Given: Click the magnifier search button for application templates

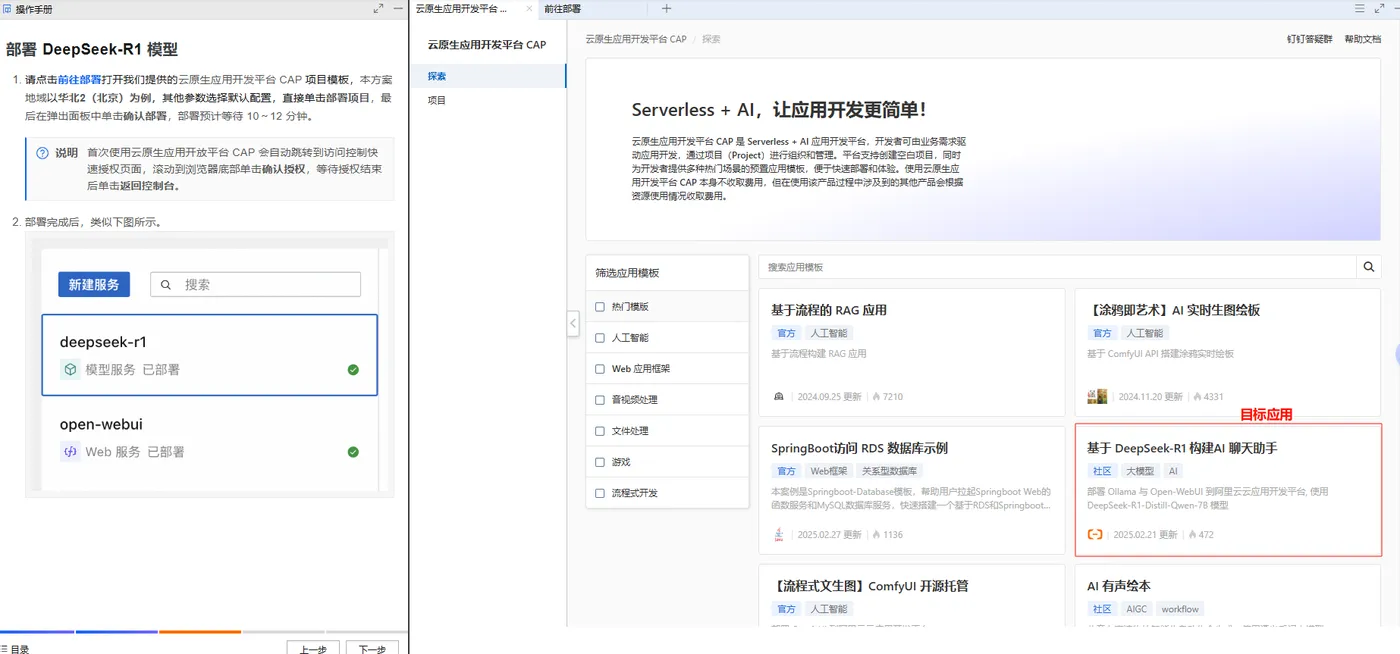Looking at the screenshot, I should [1369, 267].
